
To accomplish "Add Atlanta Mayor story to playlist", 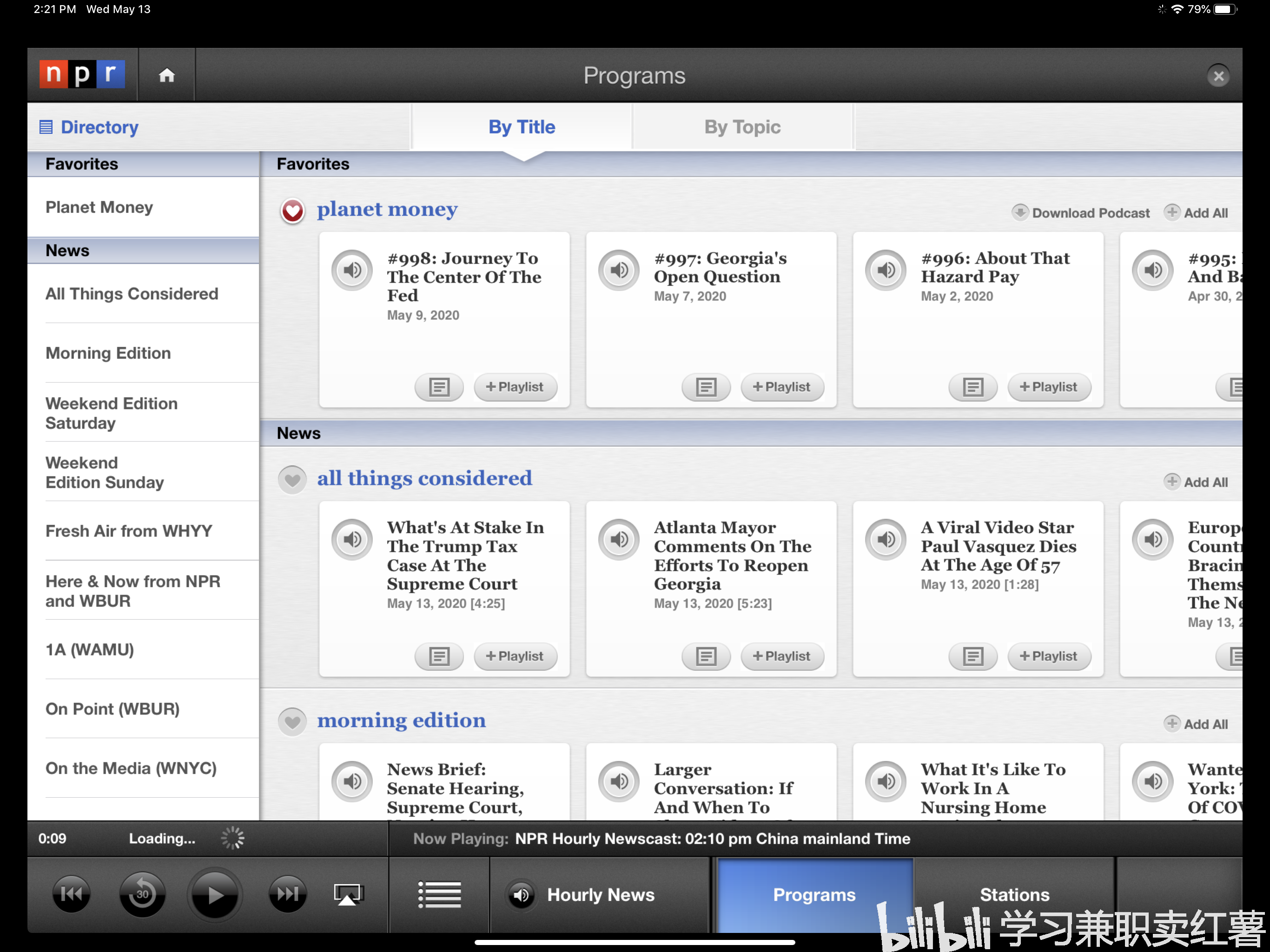I will [782, 656].
